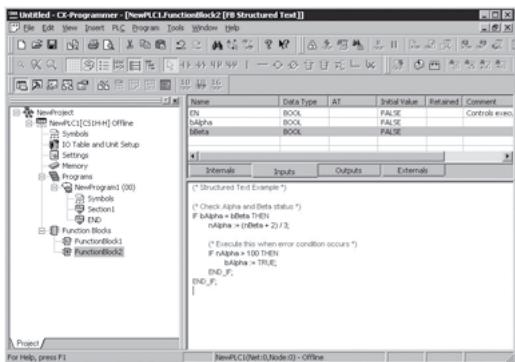This screenshot has height=362, width=515.
Task: Select FunctionBlock2 in tree
Action: 99,252
